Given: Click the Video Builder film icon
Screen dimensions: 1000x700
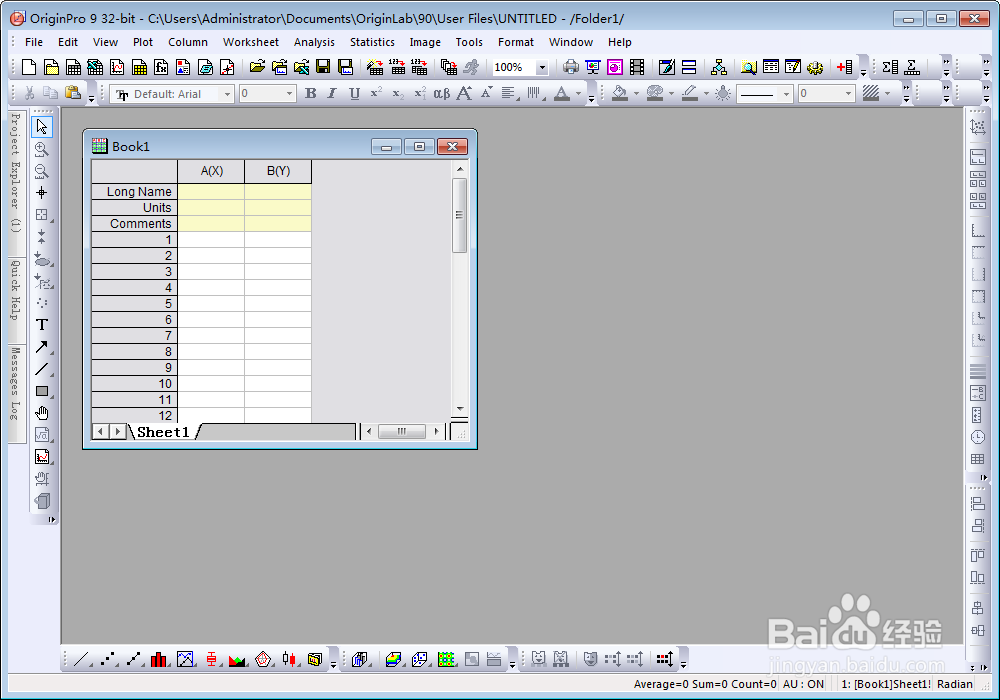Looking at the screenshot, I should (636, 67).
